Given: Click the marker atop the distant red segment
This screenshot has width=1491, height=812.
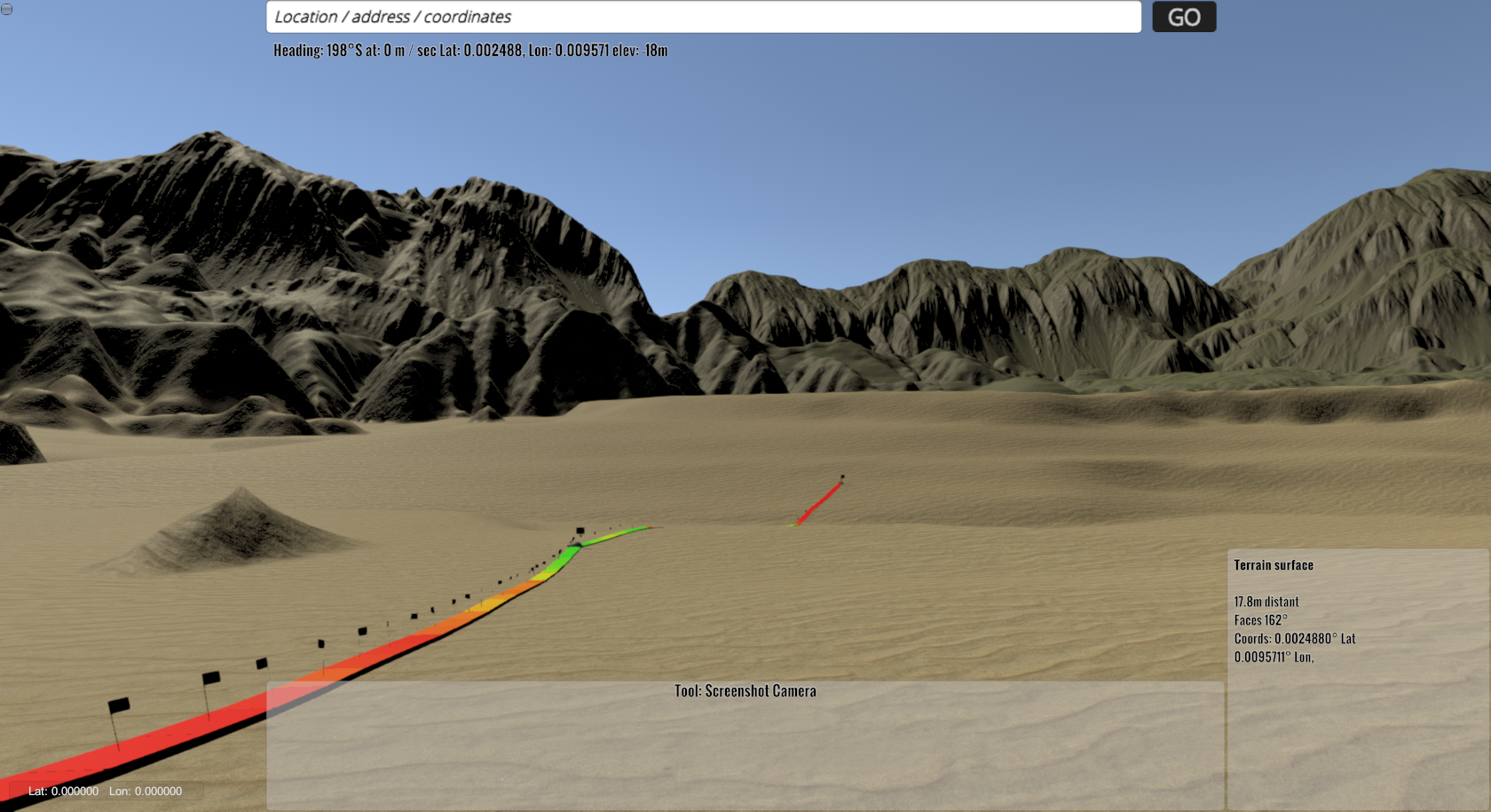Looking at the screenshot, I should tap(842, 477).
